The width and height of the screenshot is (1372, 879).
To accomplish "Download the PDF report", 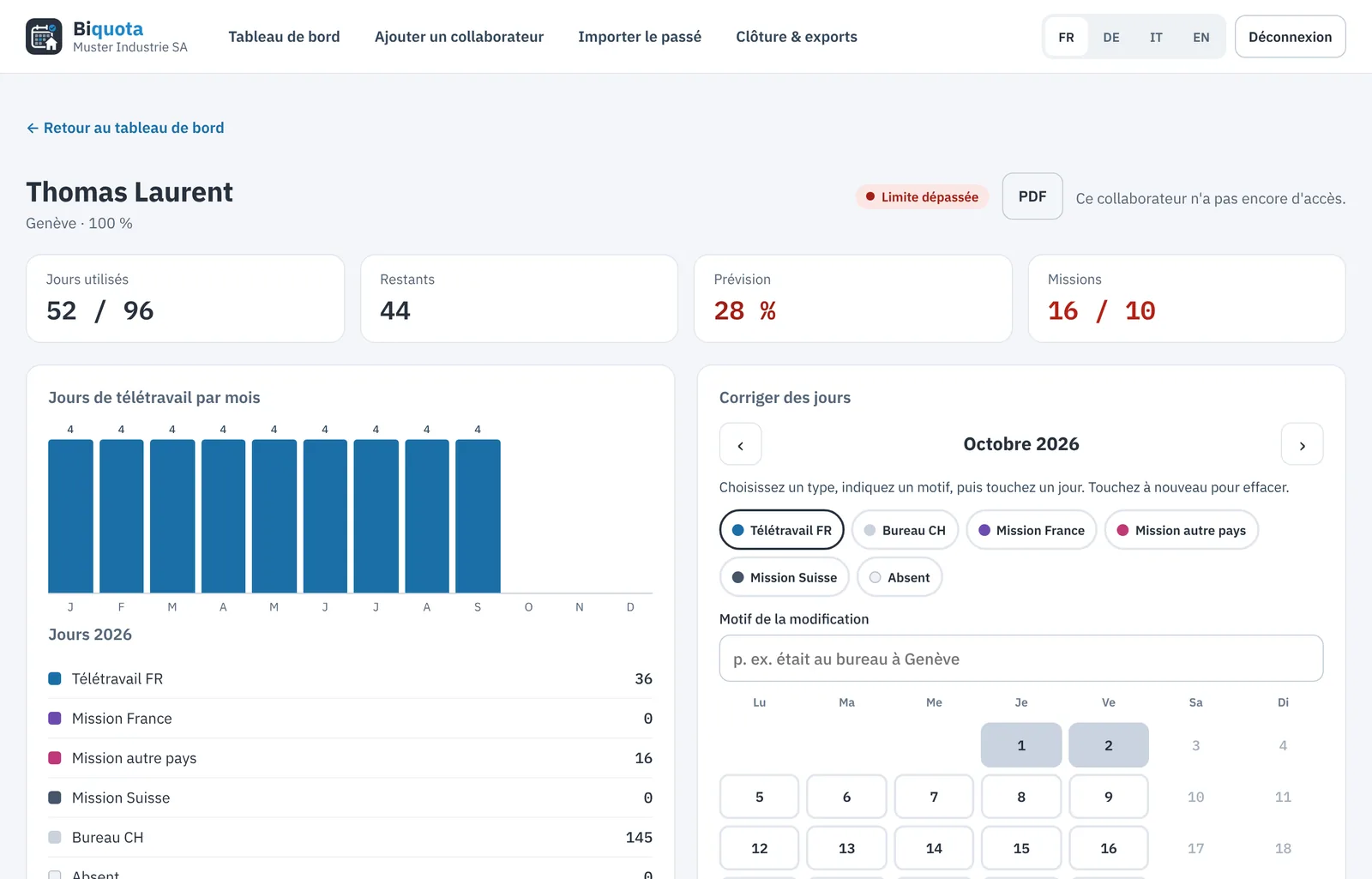I will point(1032,196).
